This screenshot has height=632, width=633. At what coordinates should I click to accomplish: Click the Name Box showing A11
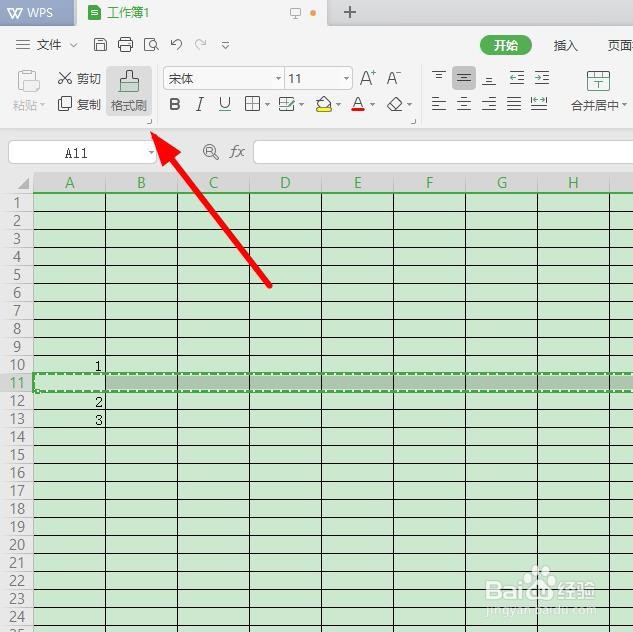pos(77,153)
